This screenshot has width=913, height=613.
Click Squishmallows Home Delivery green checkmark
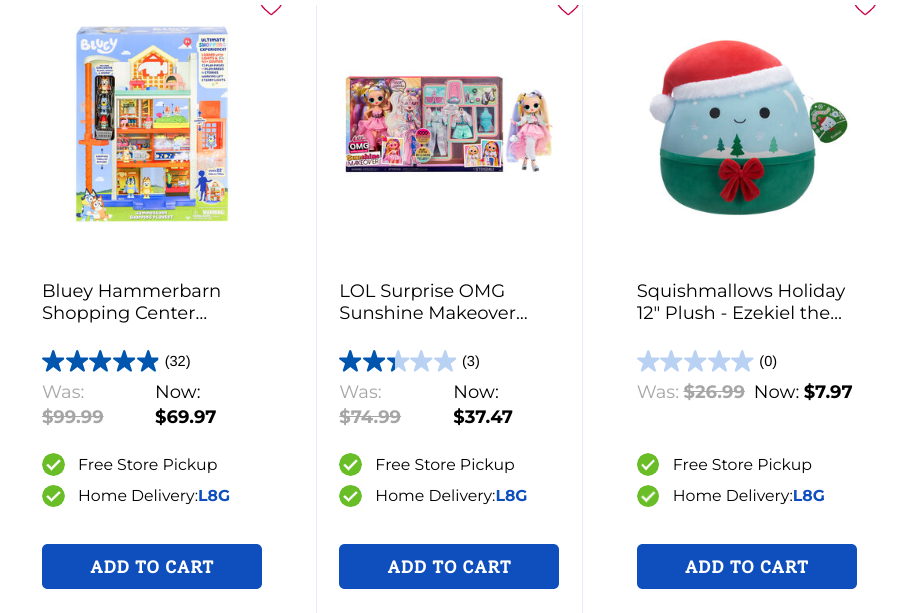click(x=648, y=496)
